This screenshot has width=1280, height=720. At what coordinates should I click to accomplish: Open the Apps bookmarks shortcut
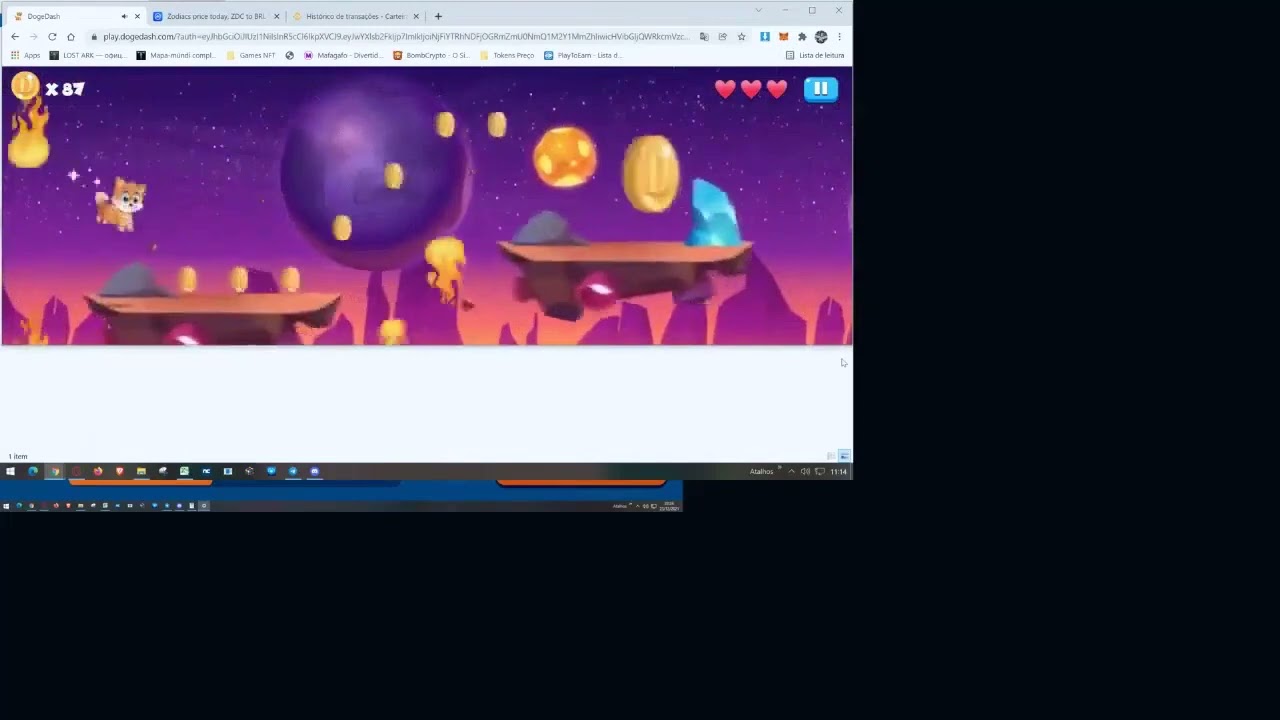coord(26,55)
